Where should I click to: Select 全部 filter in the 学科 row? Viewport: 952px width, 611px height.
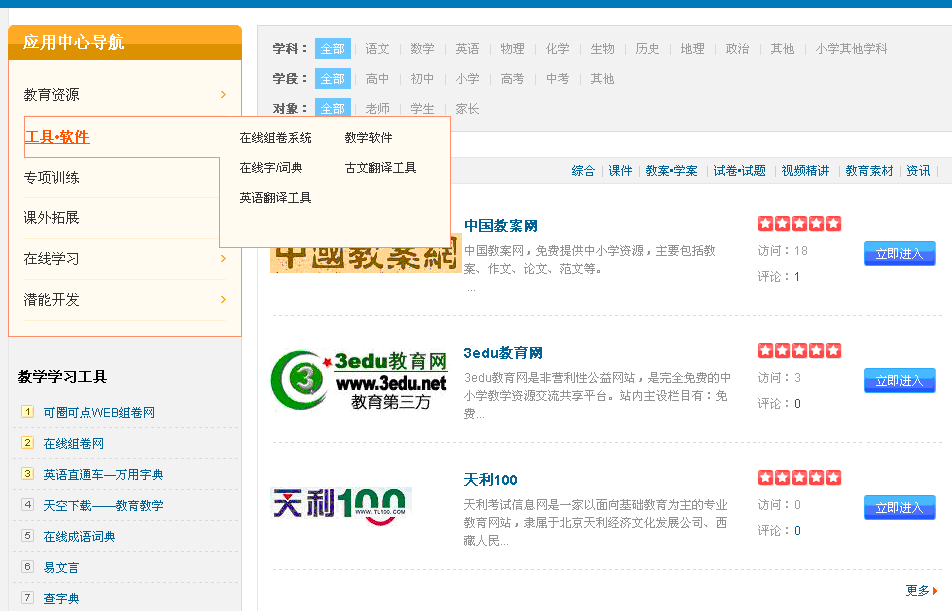coord(333,49)
